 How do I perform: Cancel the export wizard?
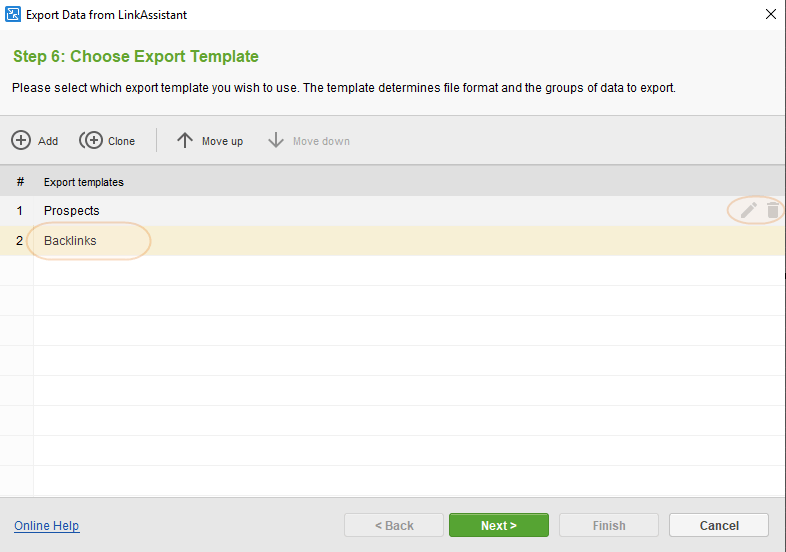click(719, 525)
